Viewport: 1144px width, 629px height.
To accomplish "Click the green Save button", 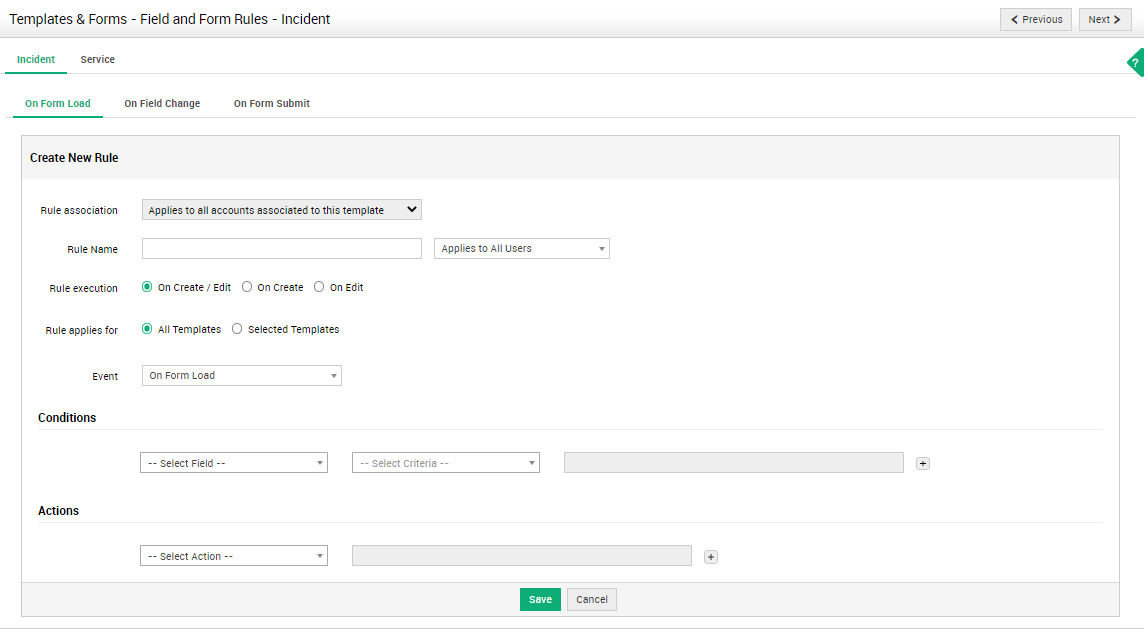I will pos(540,599).
